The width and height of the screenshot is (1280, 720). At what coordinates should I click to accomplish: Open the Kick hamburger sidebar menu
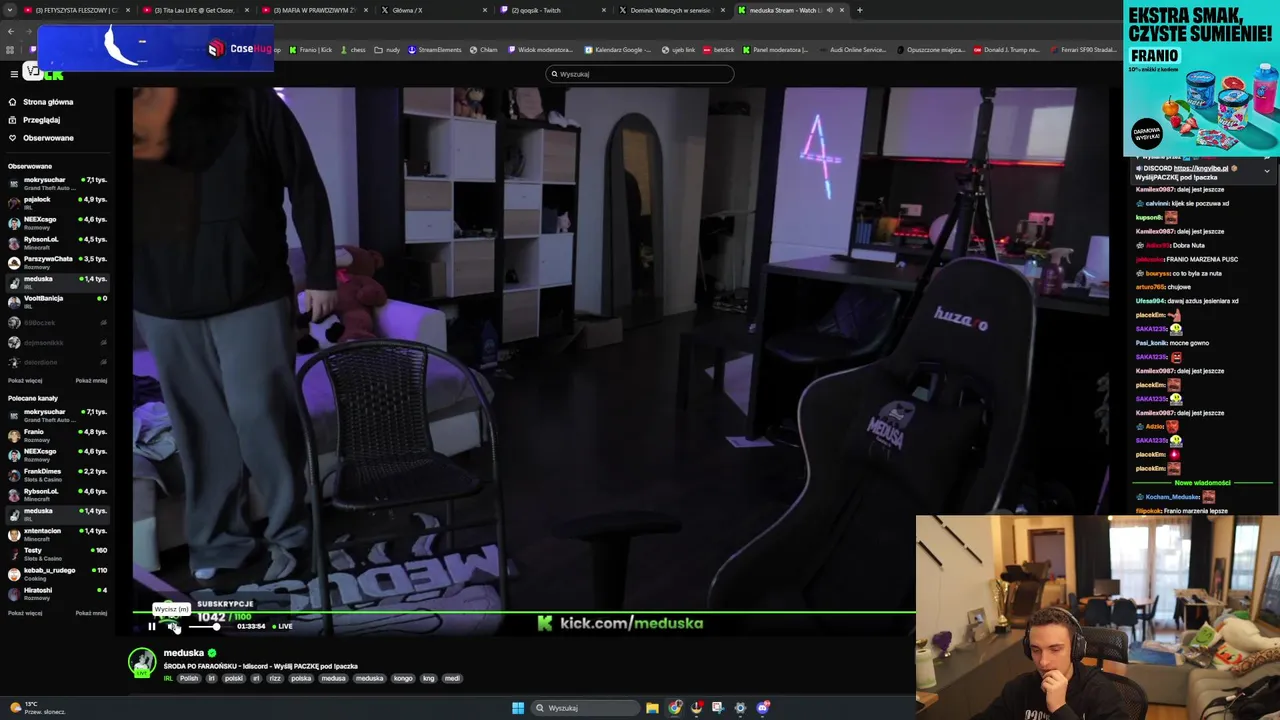click(14, 74)
